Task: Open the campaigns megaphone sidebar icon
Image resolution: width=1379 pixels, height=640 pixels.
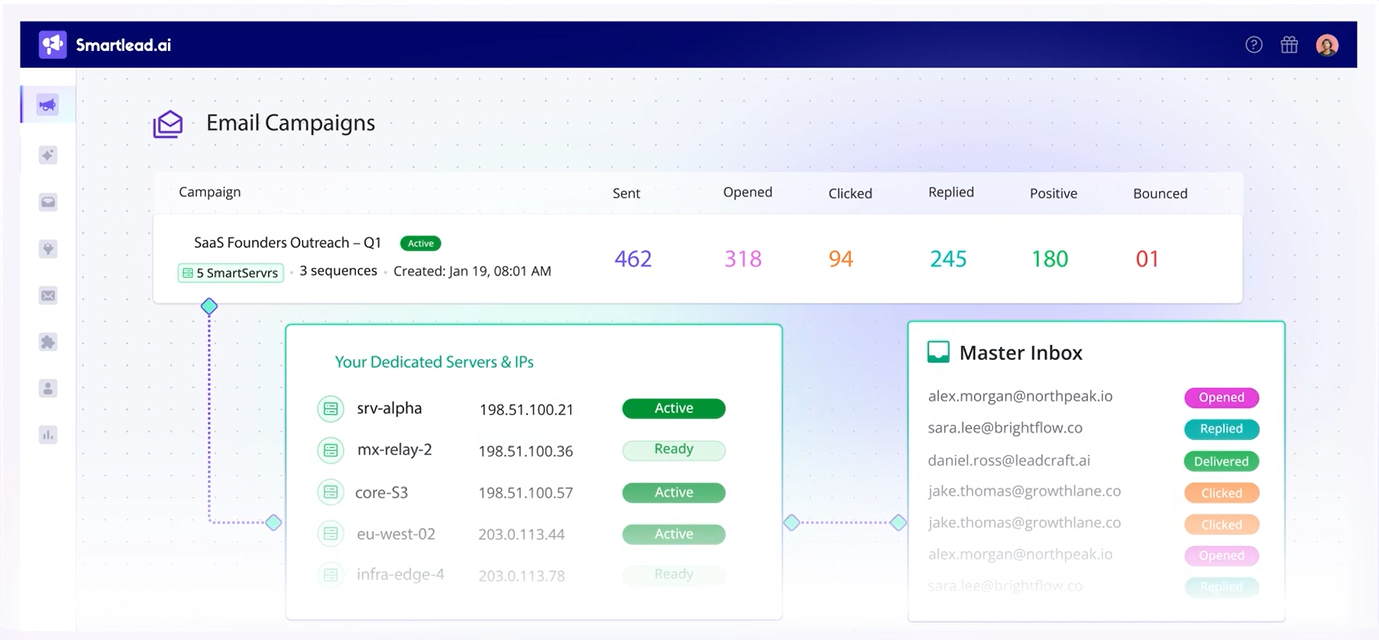Action: [47, 105]
